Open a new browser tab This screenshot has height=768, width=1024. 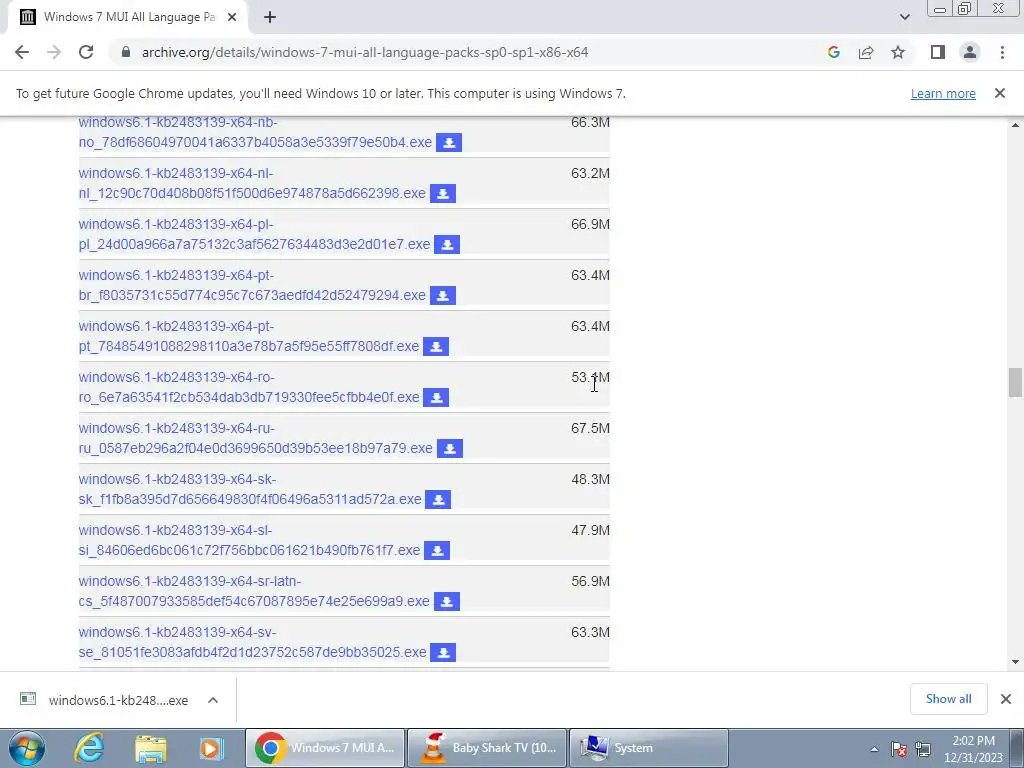[x=270, y=18]
